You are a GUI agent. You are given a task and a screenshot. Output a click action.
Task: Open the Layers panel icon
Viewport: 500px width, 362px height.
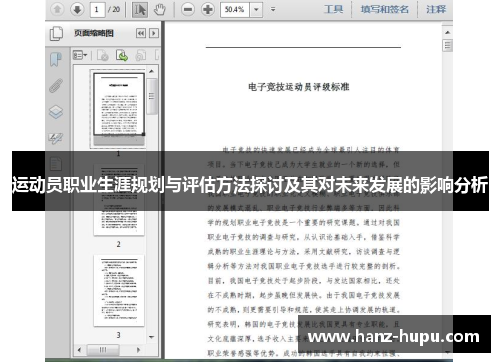(x=56, y=112)
